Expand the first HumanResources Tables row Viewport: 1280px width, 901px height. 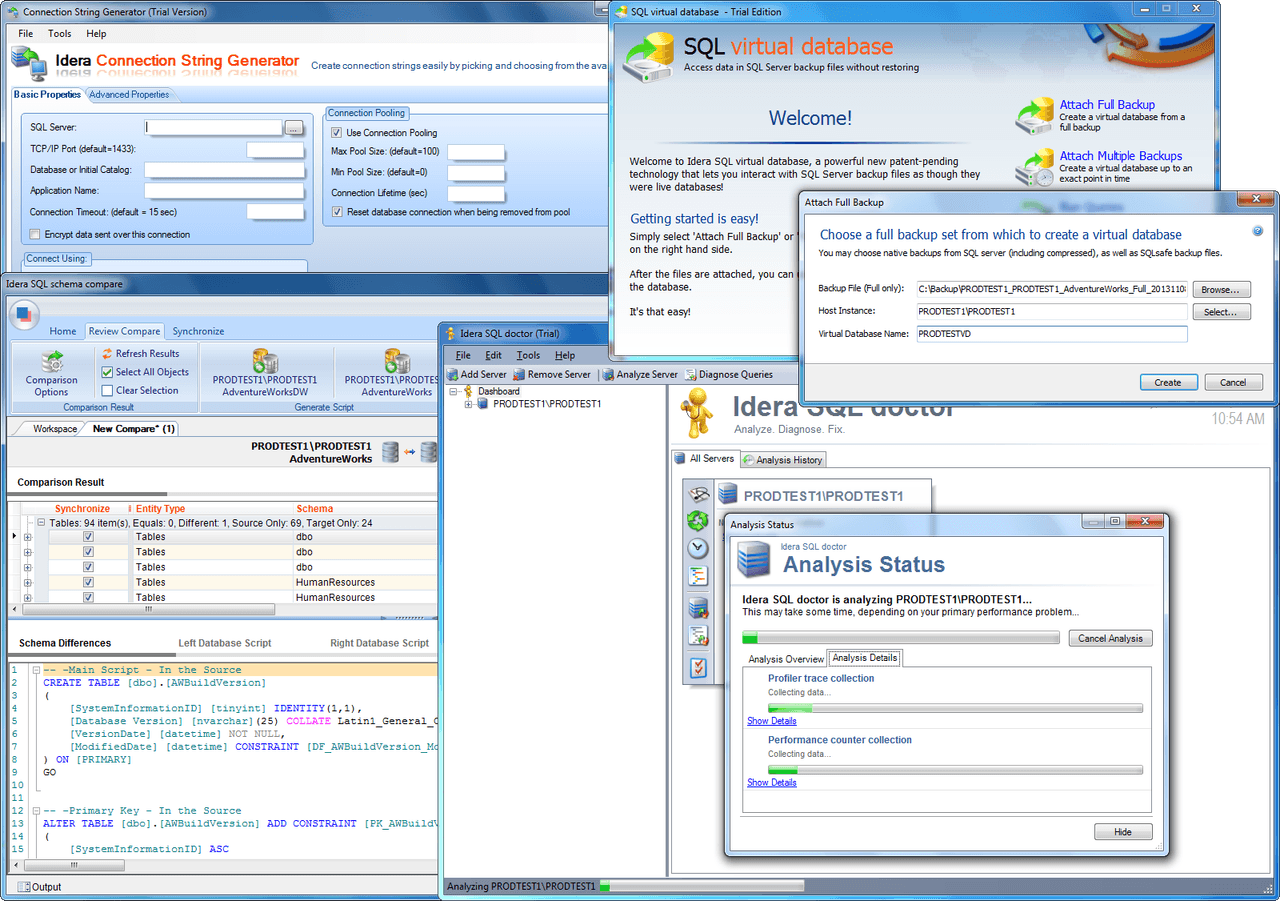coord(27,582)
